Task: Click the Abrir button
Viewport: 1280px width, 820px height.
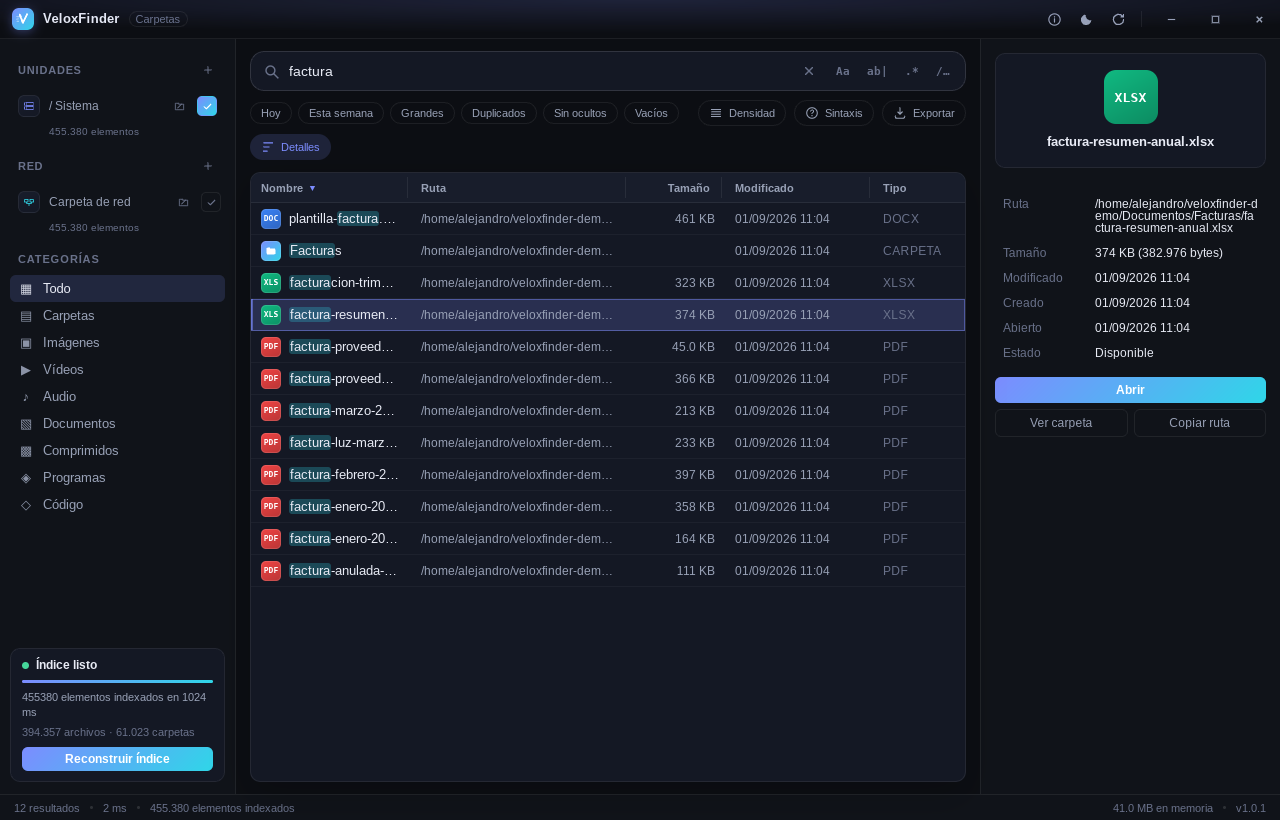Action: point(1130,390)
